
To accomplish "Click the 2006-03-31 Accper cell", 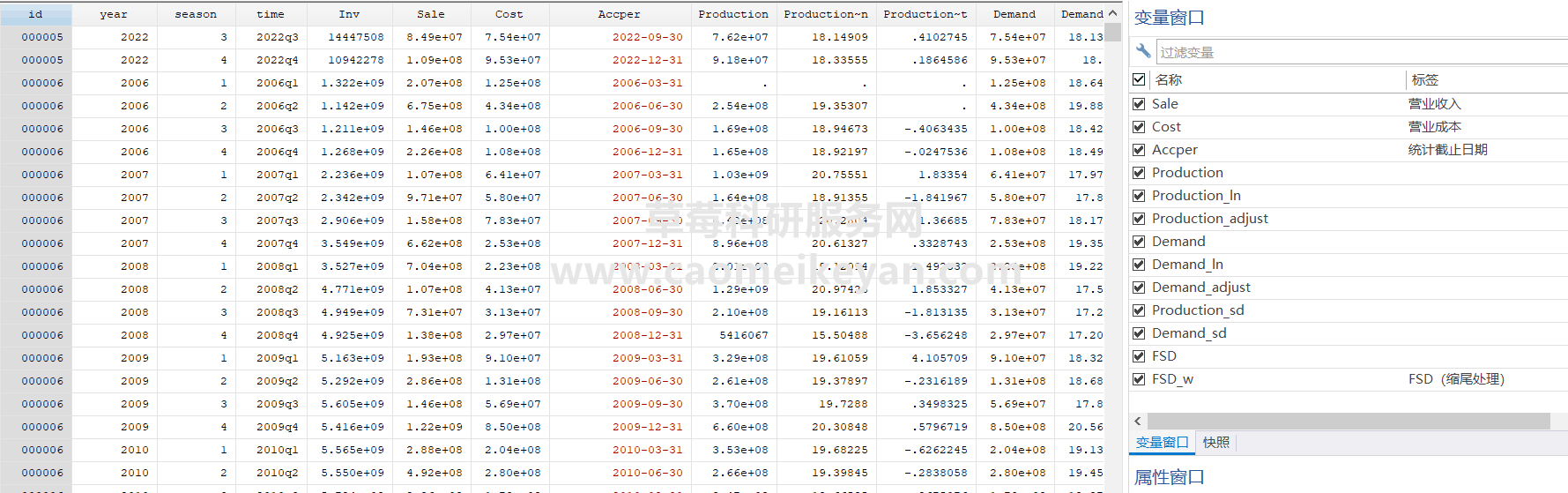I will point(647,83).
